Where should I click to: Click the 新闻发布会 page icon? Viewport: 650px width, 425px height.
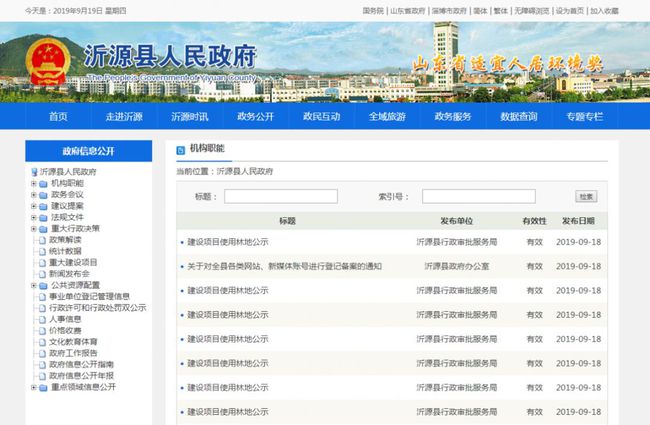point(42,274)
